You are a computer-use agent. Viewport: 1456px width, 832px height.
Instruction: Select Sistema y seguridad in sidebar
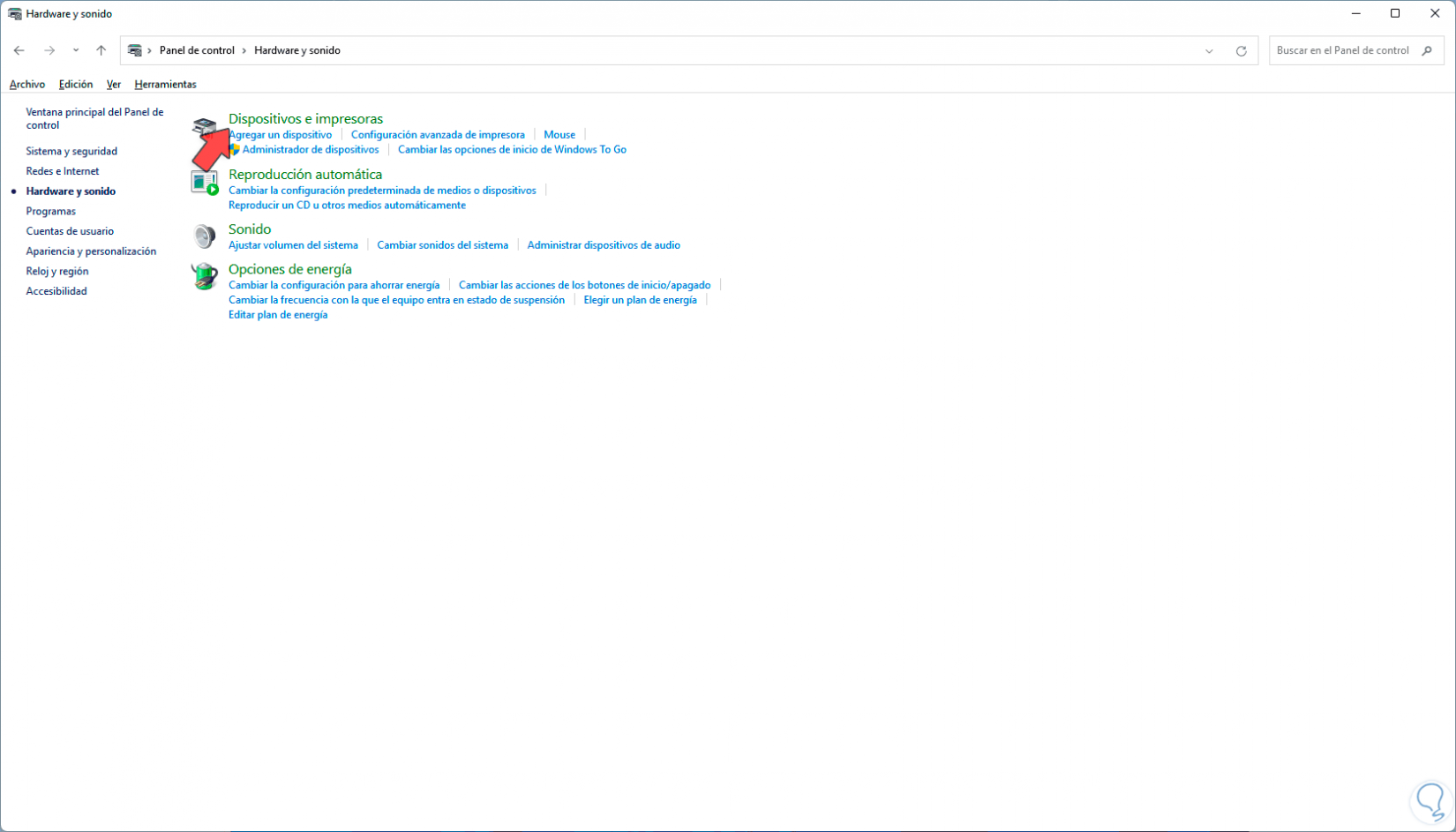(71, 152)
